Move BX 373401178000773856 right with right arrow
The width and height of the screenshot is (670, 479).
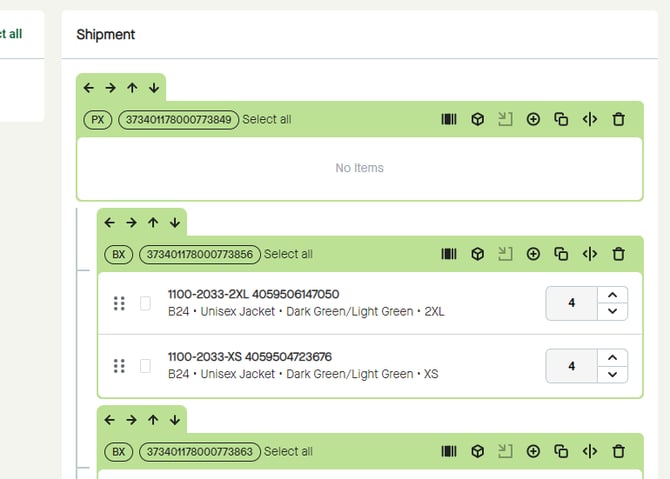point(131,223)
